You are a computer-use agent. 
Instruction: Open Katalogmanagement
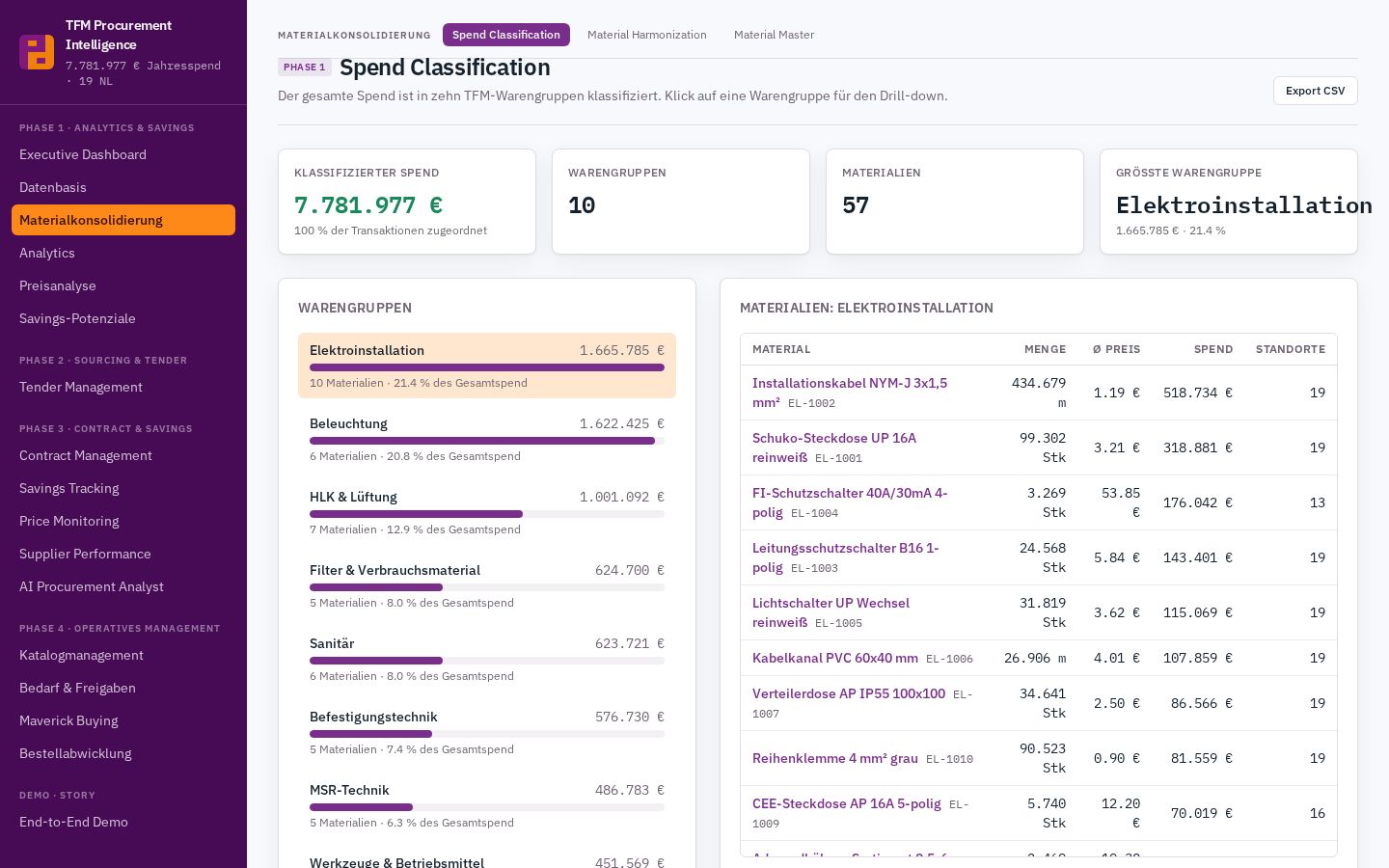click(x=123, y=655)
